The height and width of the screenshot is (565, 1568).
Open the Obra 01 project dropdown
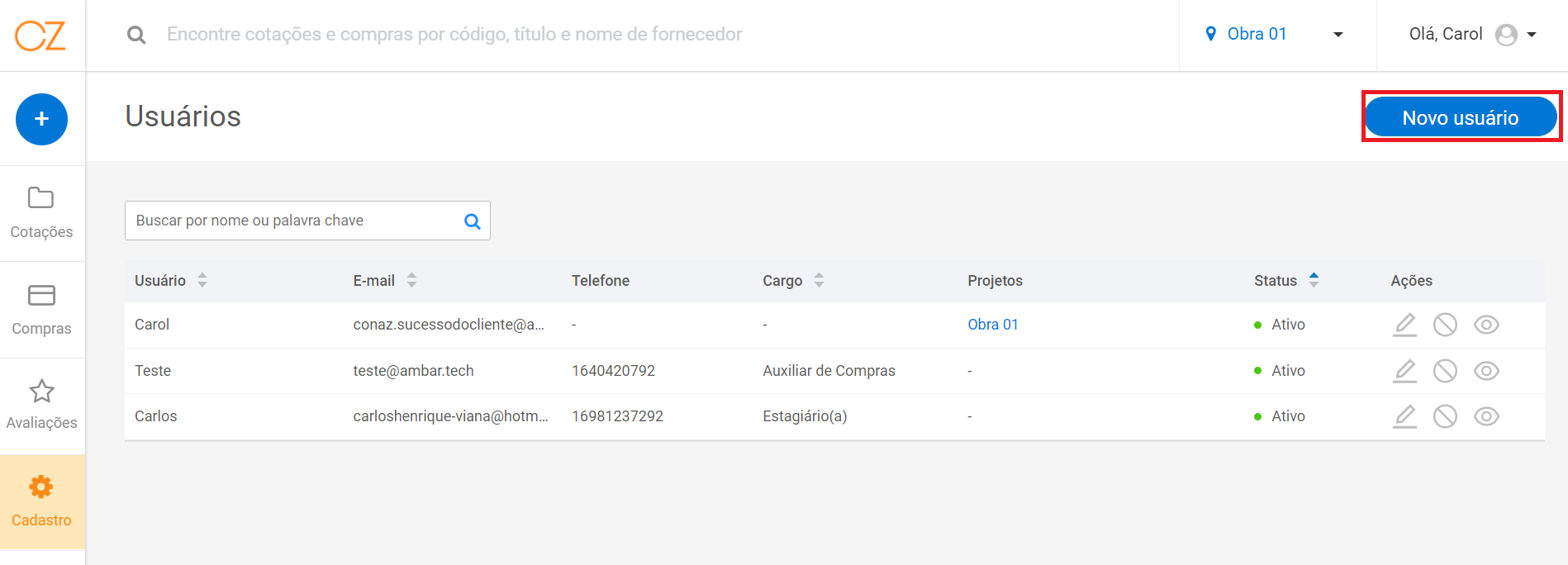click(1277, 35)
